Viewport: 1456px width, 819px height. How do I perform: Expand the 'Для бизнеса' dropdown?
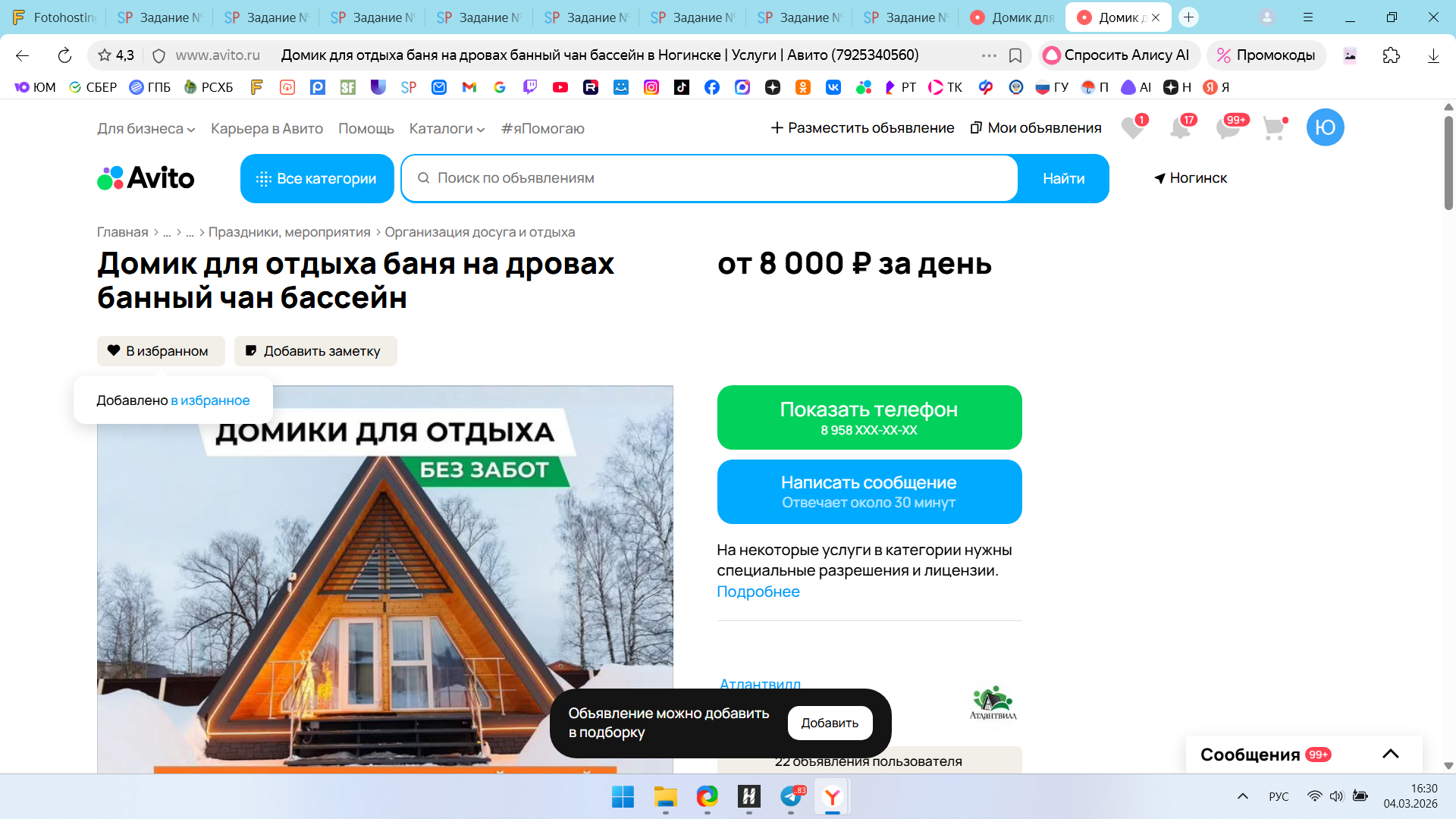[146, 129]
